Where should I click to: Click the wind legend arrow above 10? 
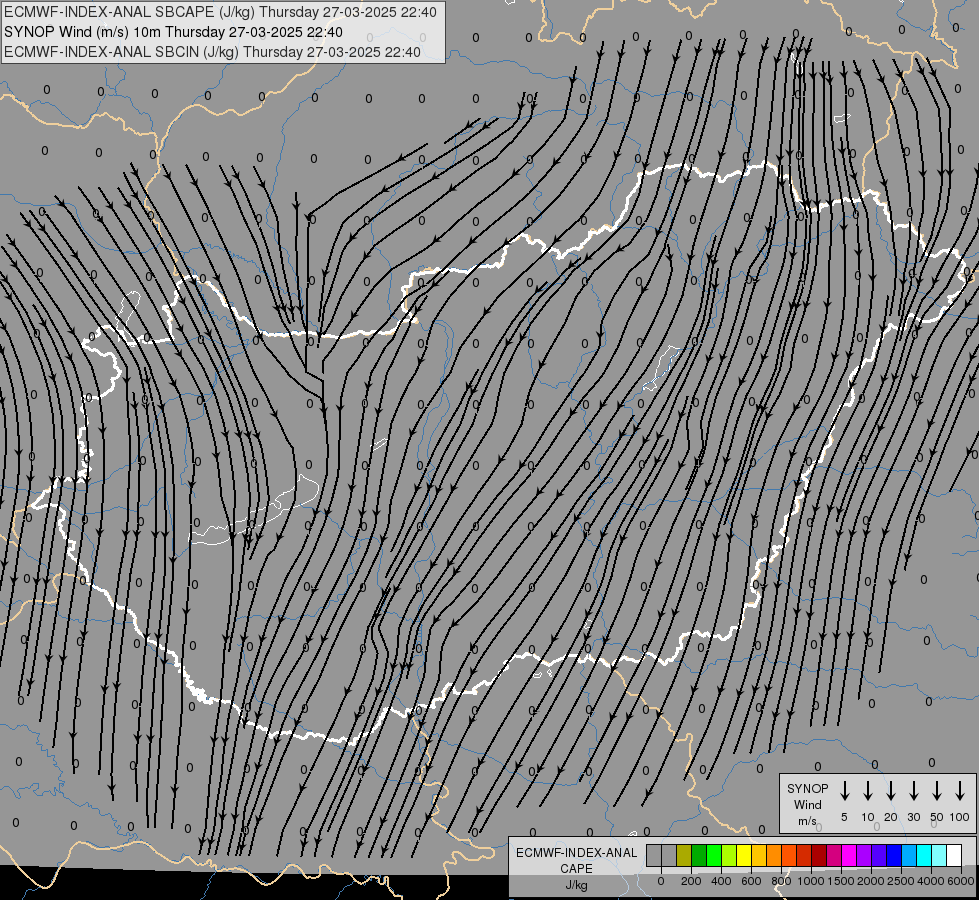pos(867,791)
